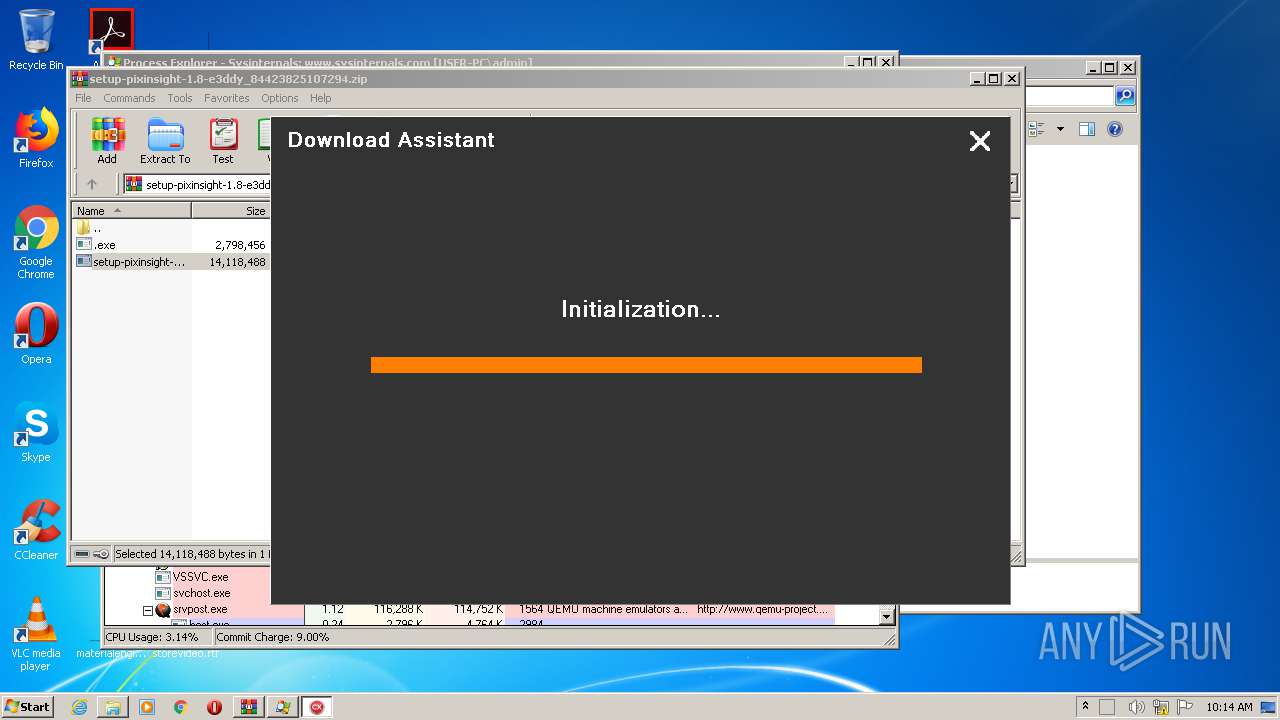Open Adobe Acrobat desktop shortcut

point(111,32)
